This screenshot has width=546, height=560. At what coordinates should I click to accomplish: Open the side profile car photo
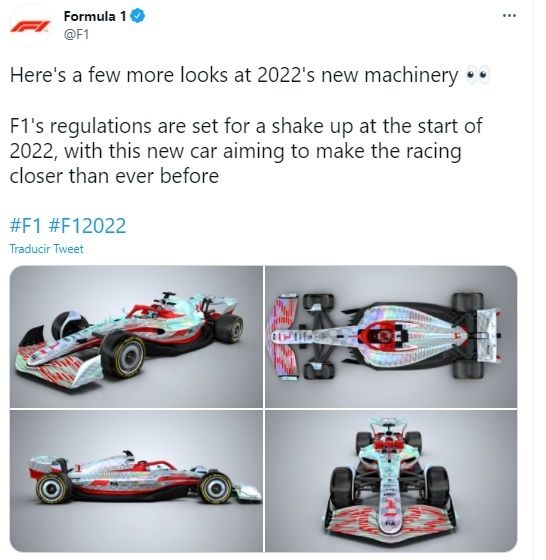136,481
